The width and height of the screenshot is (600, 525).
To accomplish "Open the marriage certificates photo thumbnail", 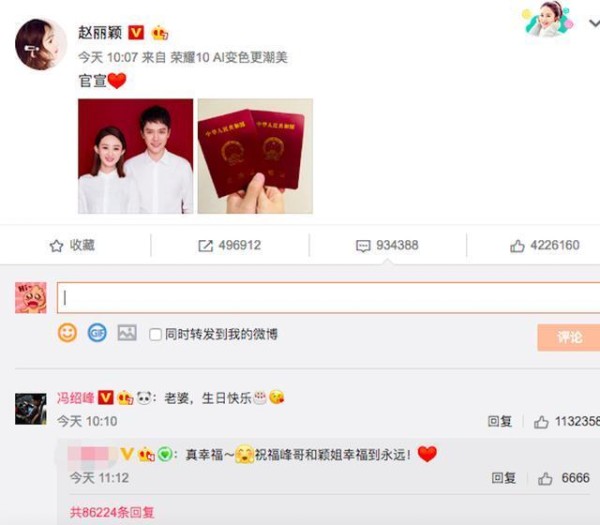I will point(255,156).
